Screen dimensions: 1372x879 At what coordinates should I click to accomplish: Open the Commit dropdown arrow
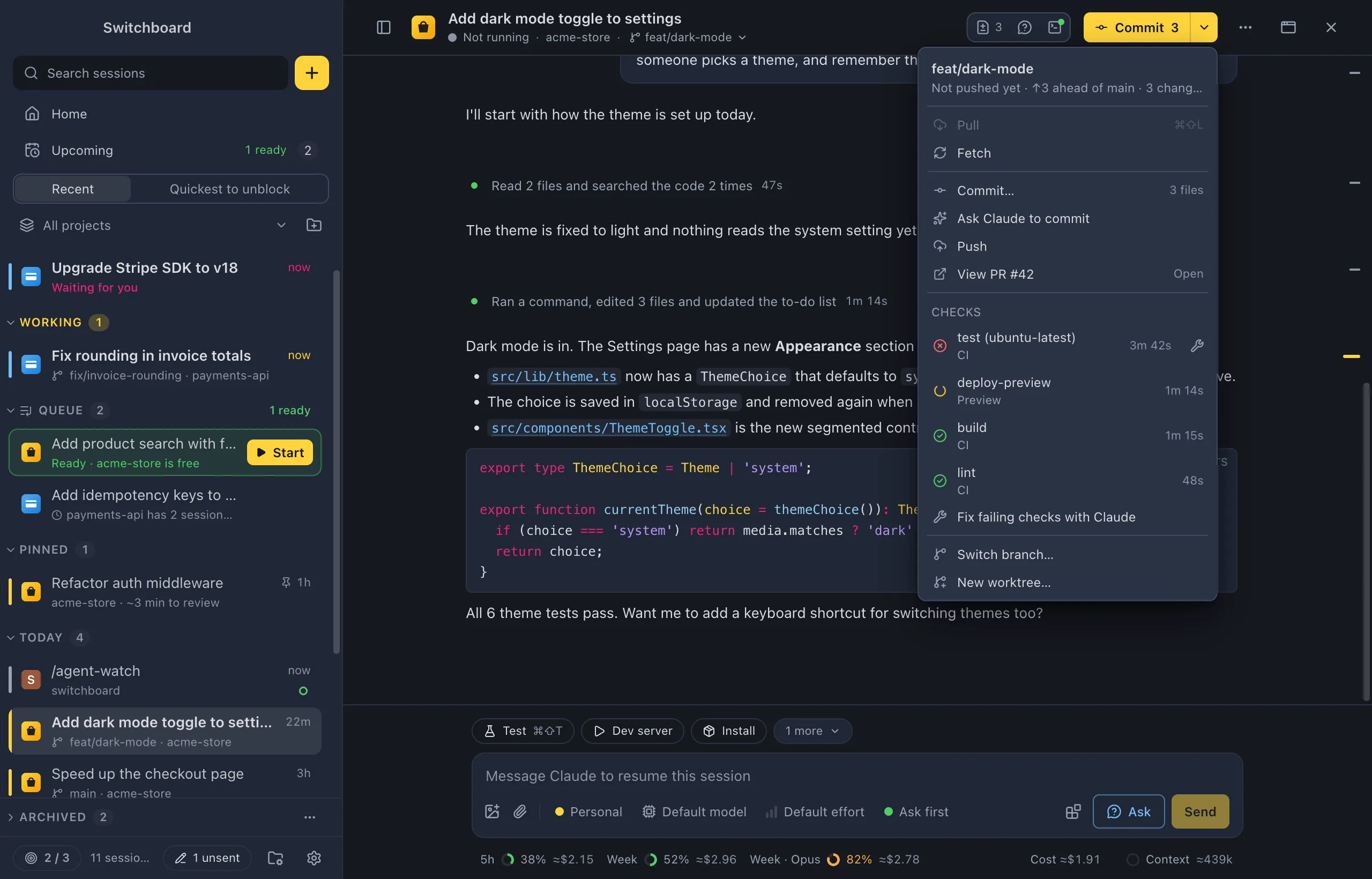[x=1204, y=27]
